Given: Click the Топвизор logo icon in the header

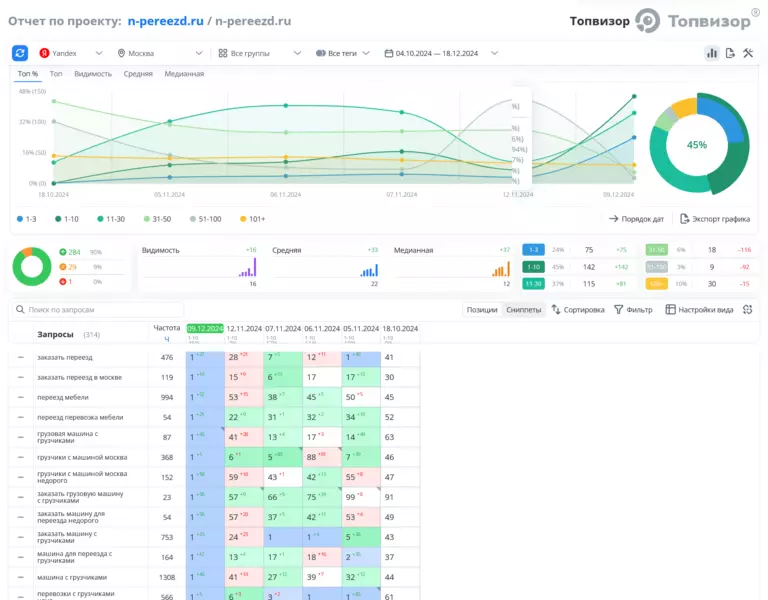Looking at the screenshot, I should 648,21.
